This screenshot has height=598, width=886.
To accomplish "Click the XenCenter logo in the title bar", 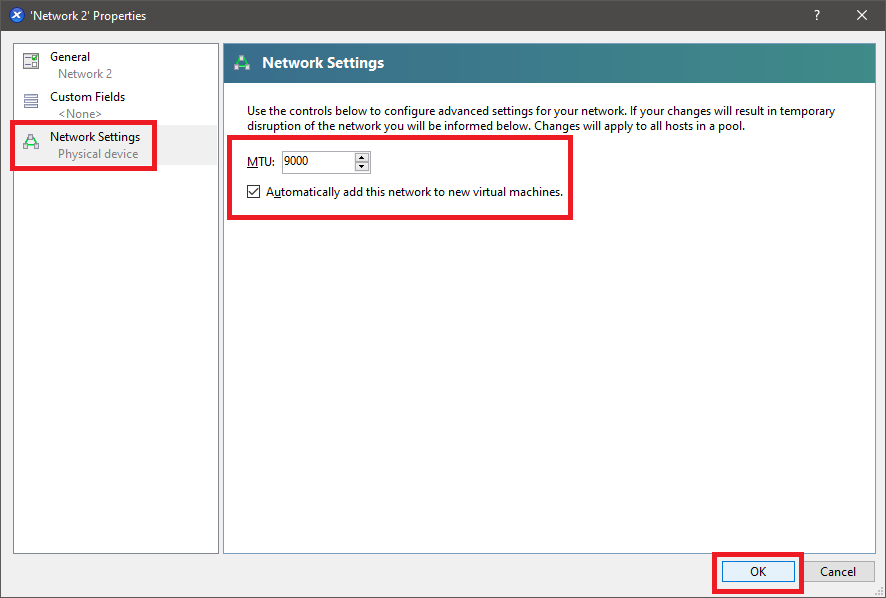I will click(16, 15).
